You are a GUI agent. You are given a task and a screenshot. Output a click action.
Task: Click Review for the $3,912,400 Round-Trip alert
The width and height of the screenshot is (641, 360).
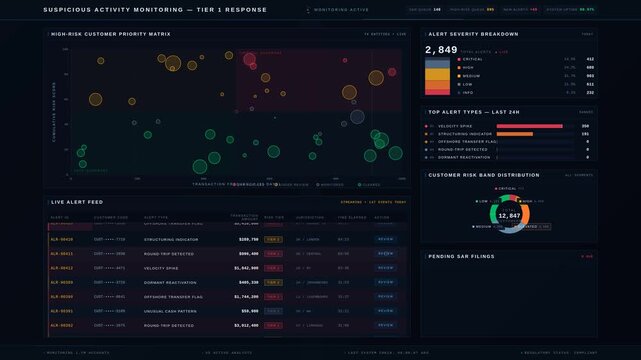[385, 325]
